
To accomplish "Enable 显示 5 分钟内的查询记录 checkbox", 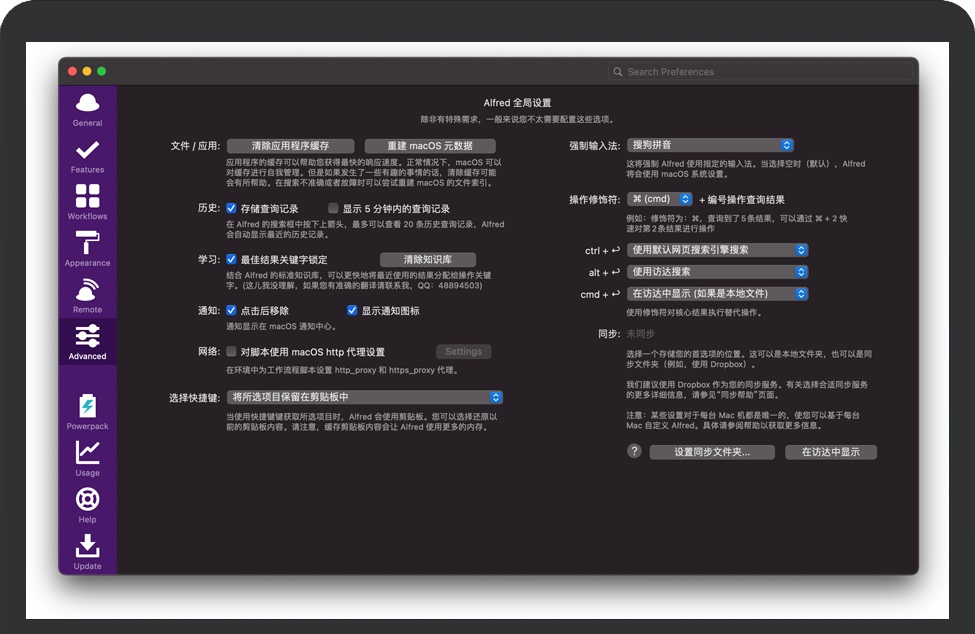I will (333, 209).
